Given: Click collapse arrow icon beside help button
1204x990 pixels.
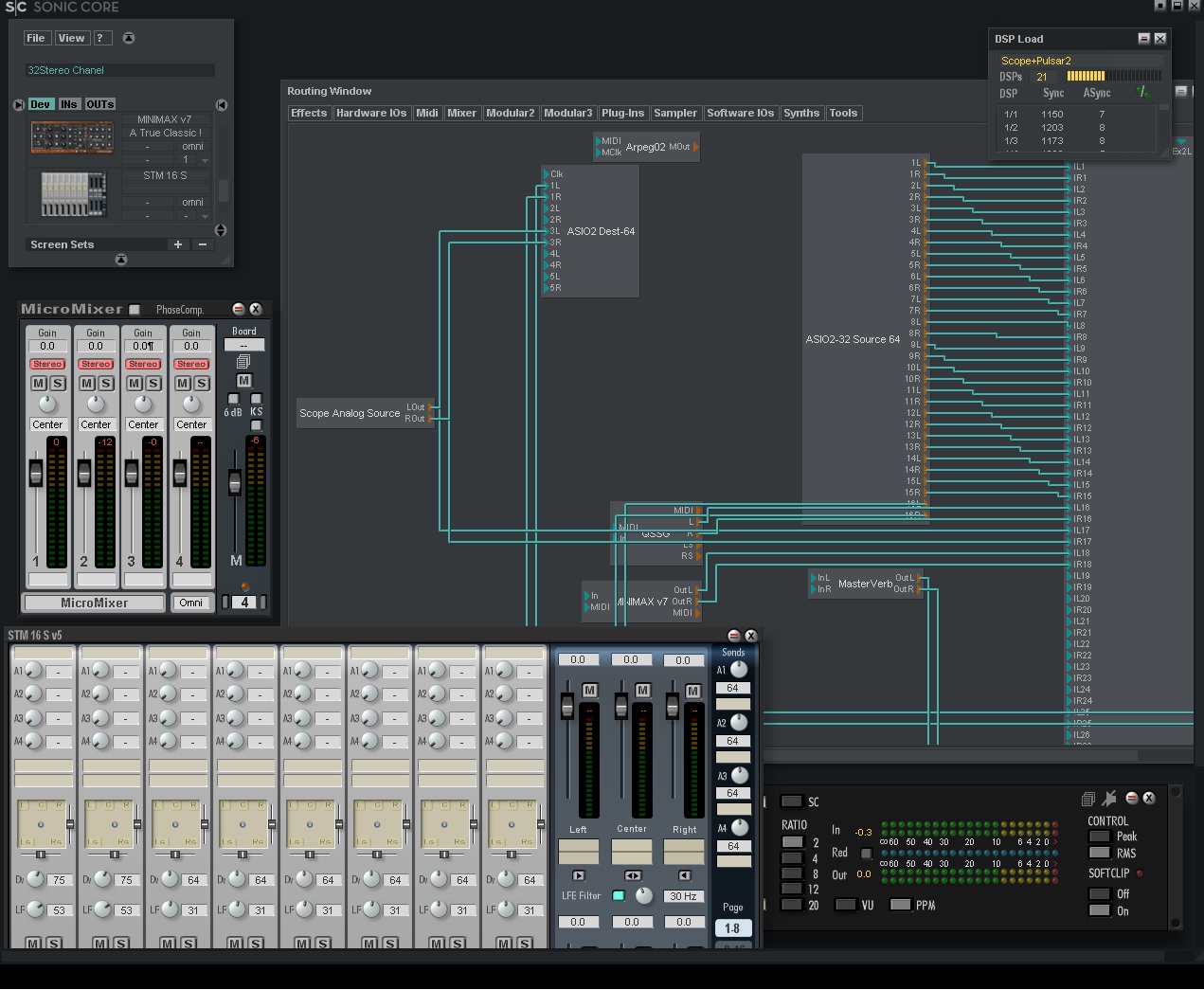Looking at the screenshot, I should point(129,38).
